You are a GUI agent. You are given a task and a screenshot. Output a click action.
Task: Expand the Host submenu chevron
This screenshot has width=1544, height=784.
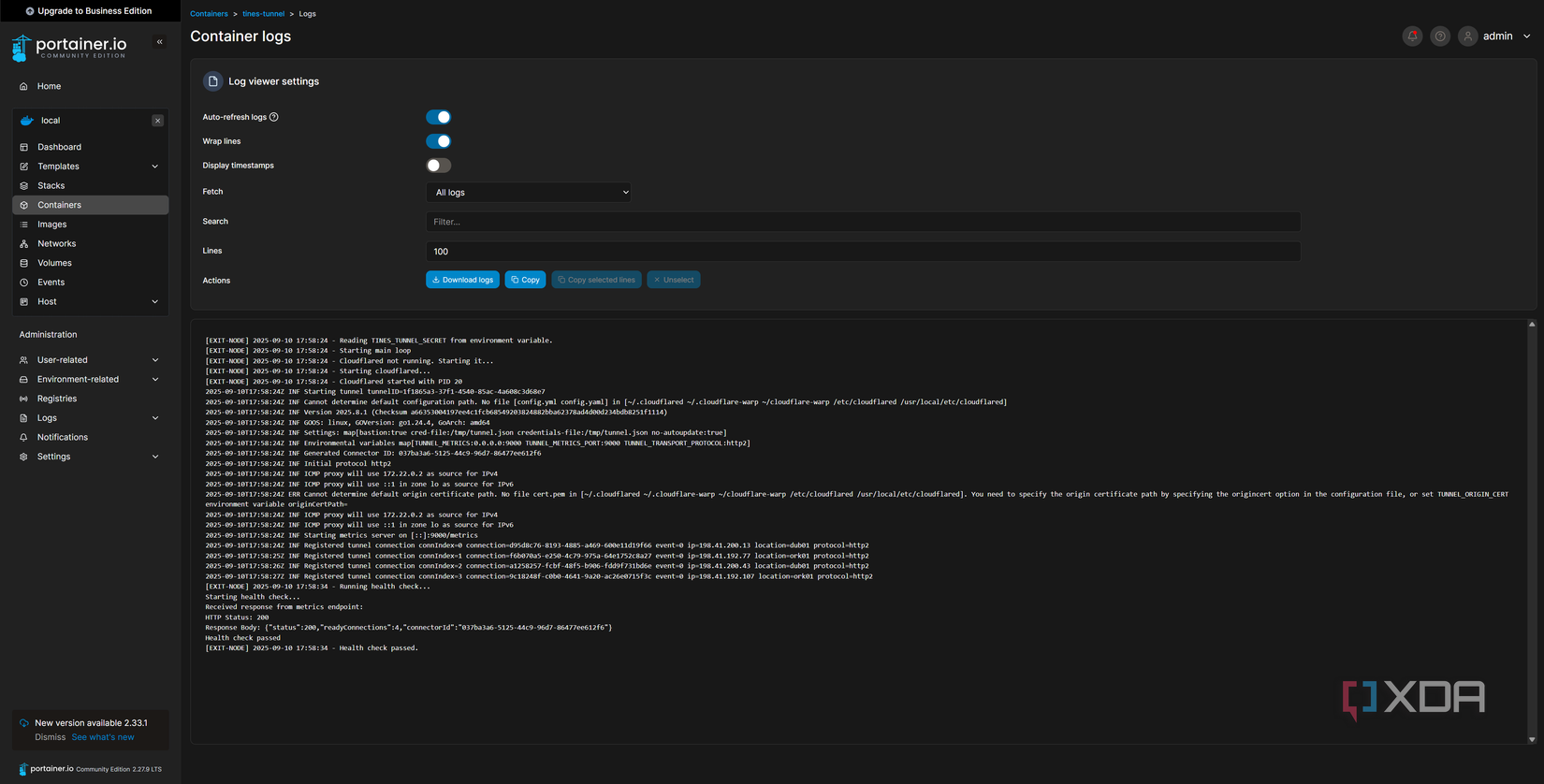(x=155, y=301)
